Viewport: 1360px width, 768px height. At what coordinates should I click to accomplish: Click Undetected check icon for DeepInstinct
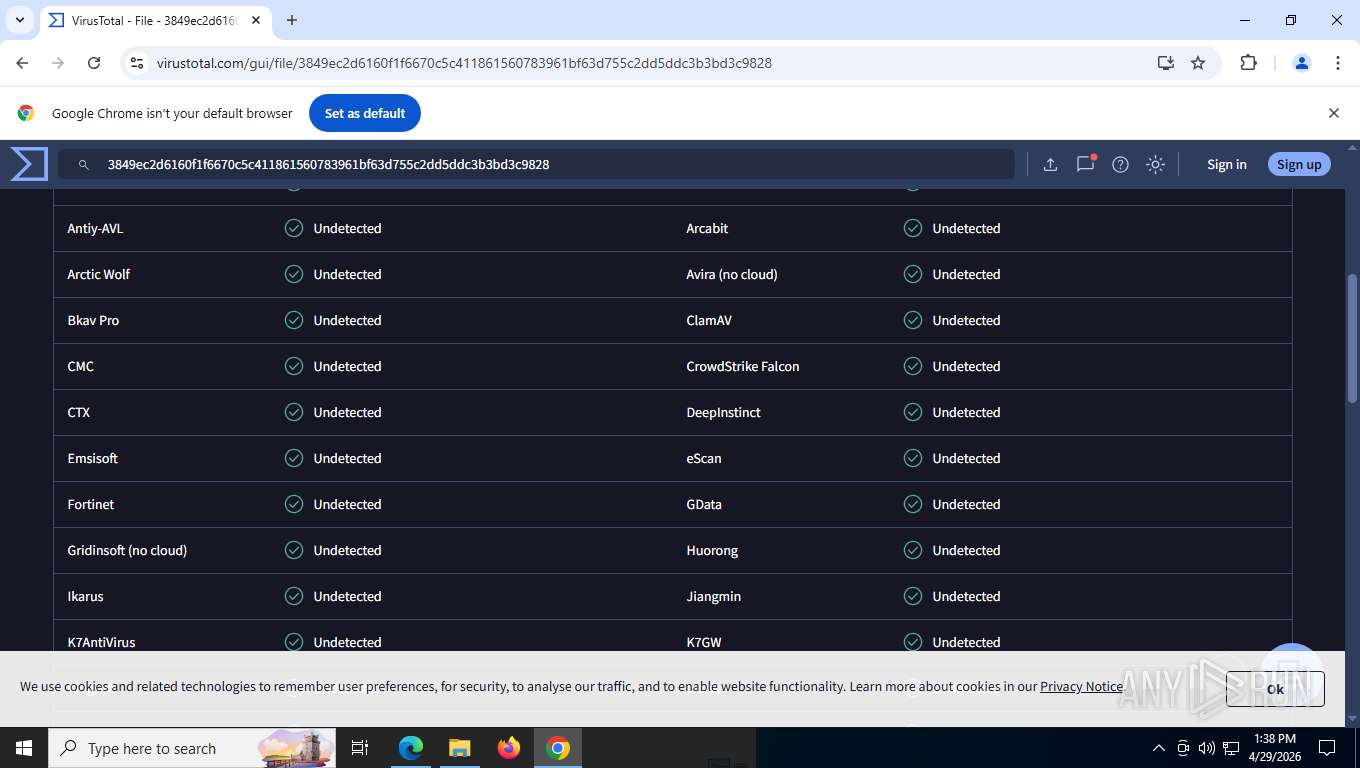(x=913, y=412)
